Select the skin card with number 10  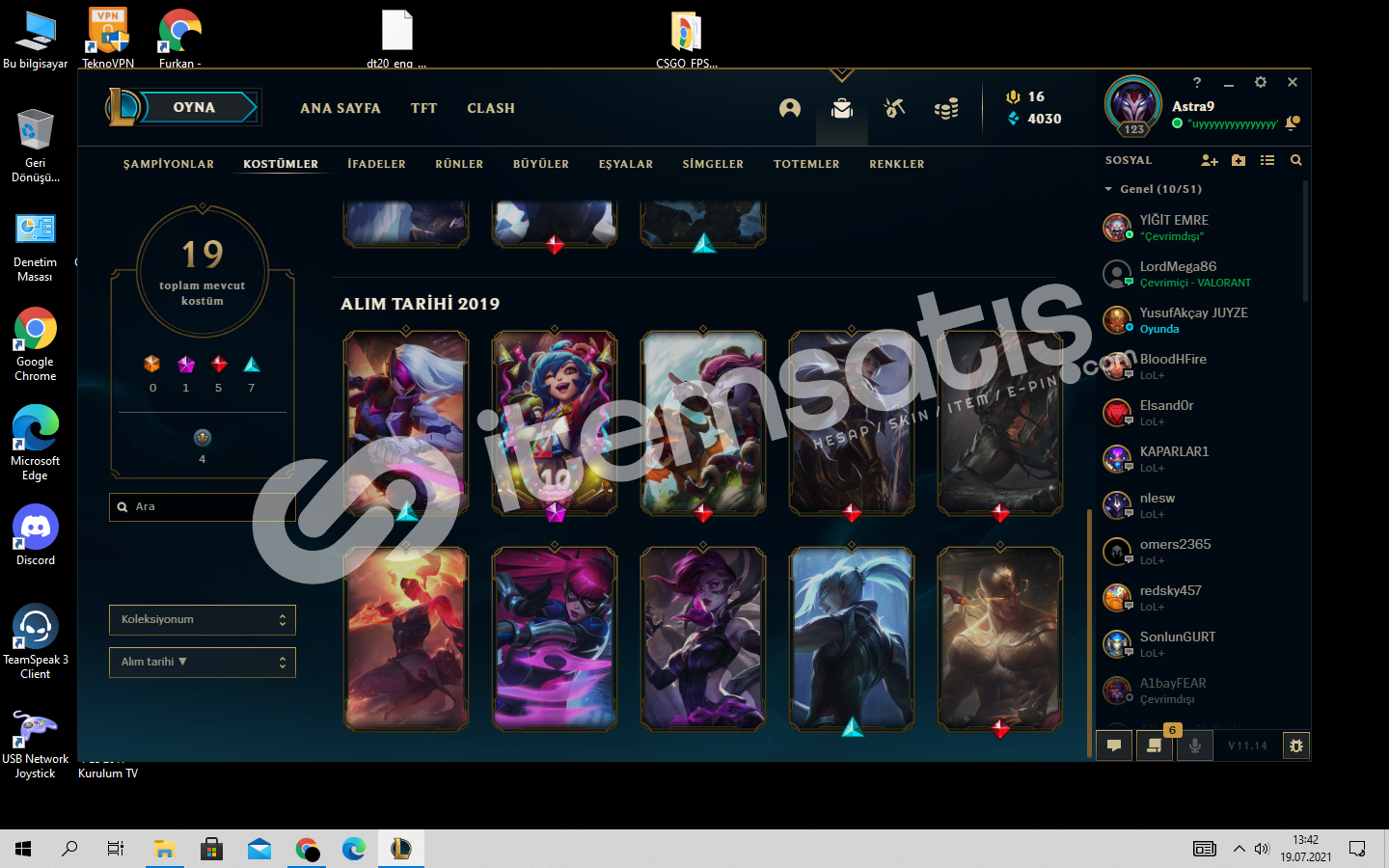(x=555, y=422)
